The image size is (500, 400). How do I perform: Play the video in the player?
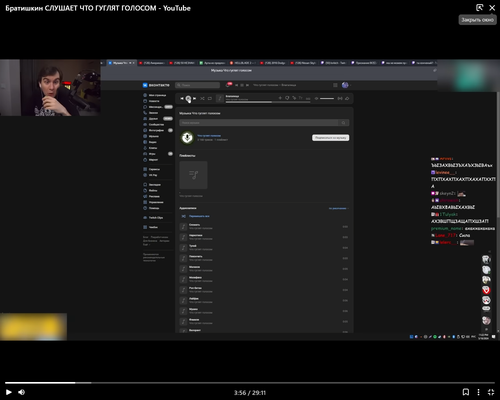9,392
